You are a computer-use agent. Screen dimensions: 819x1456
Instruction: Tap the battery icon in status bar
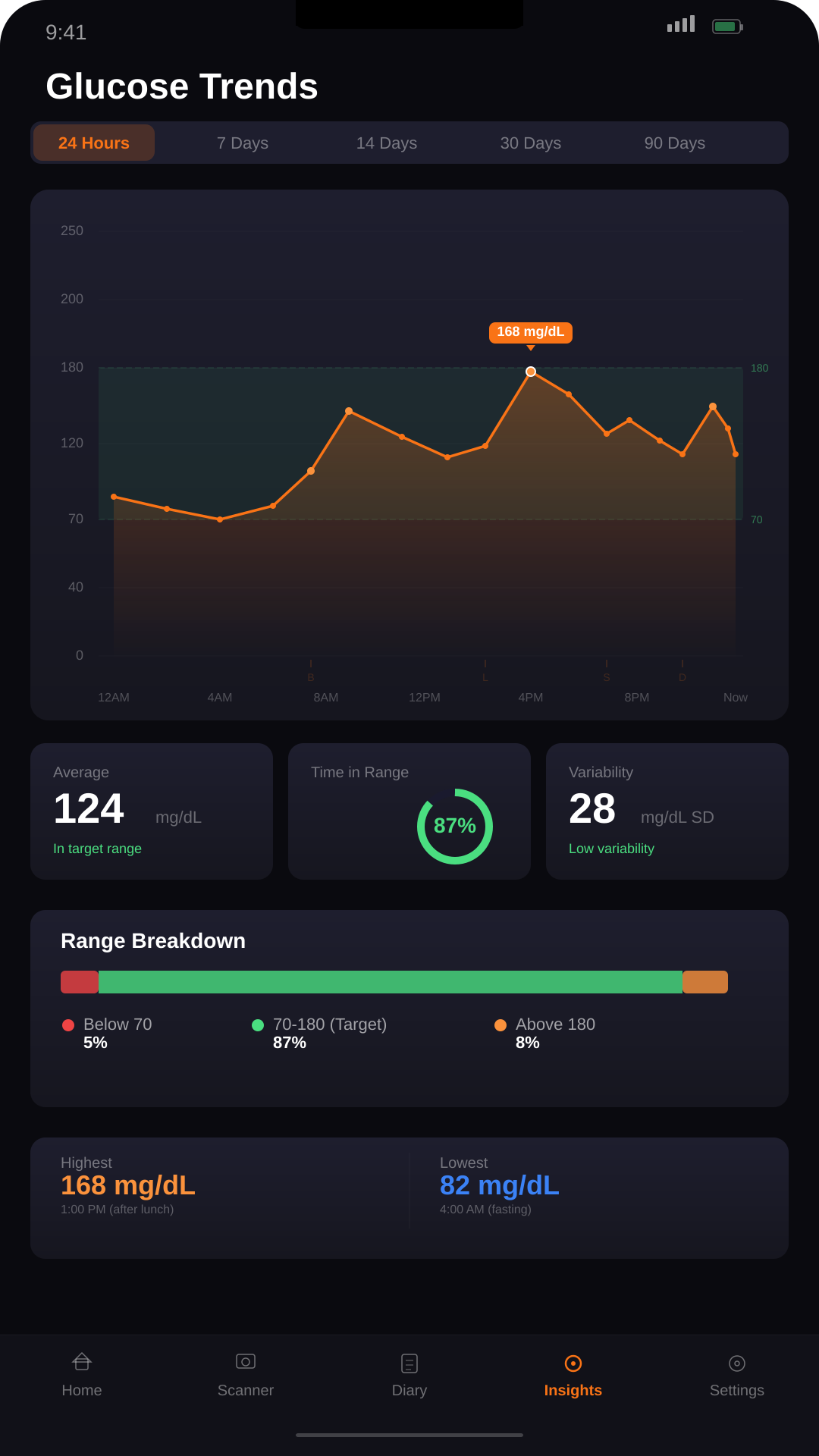pyautogui.click(x=727, y=27)
